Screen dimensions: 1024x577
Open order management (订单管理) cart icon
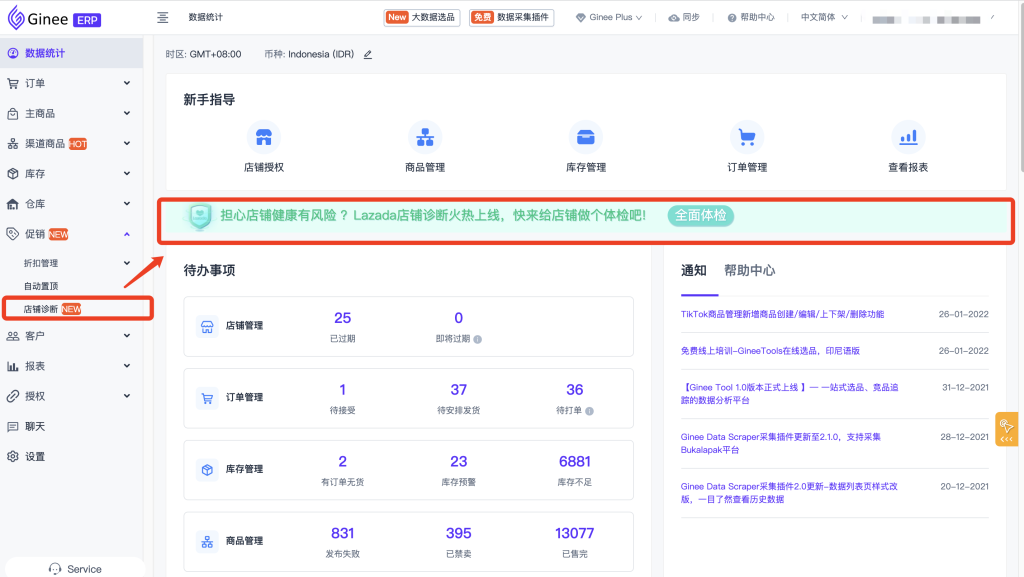coord(747,137)
